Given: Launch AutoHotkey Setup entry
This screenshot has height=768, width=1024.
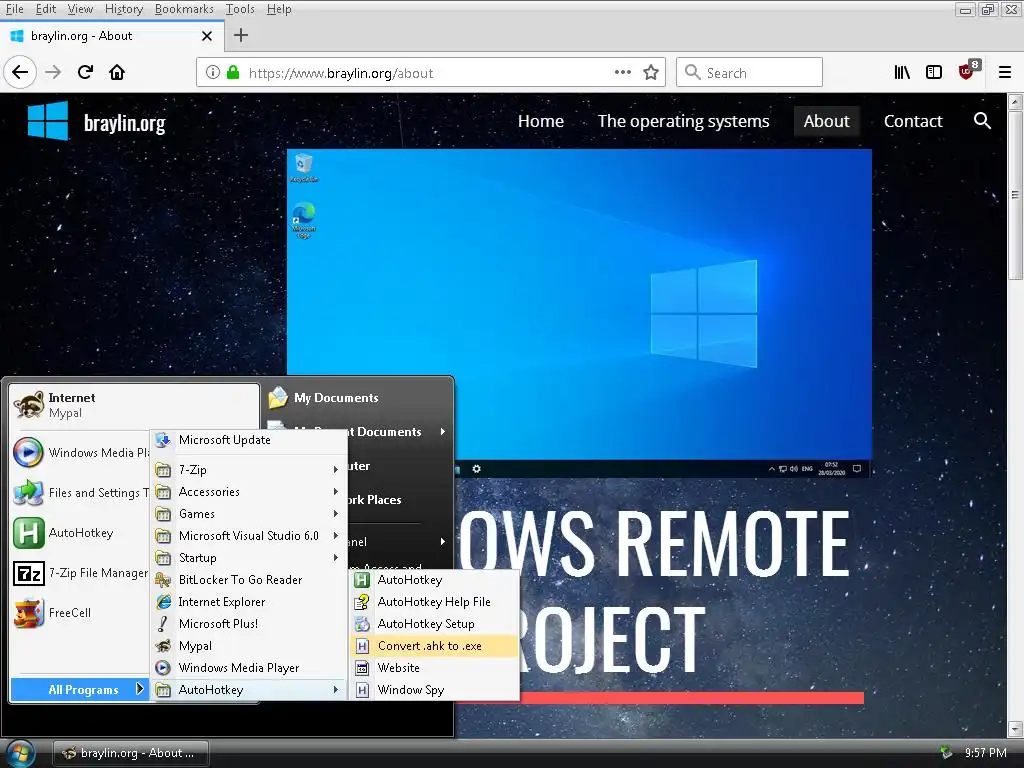Looking at the screenshot, I should pos(434,624).
